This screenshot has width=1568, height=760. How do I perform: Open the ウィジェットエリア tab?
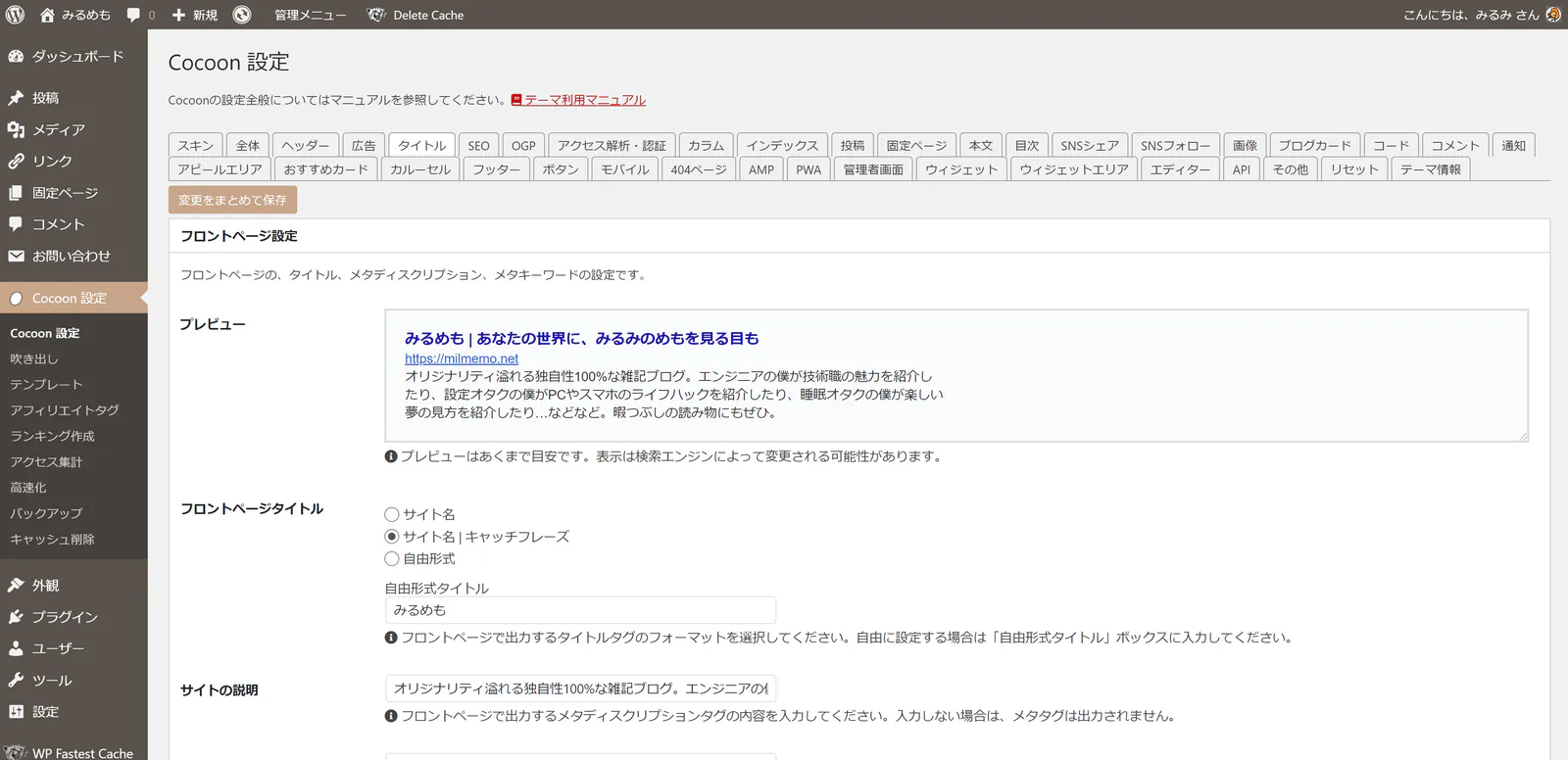tap(1074, 169)
